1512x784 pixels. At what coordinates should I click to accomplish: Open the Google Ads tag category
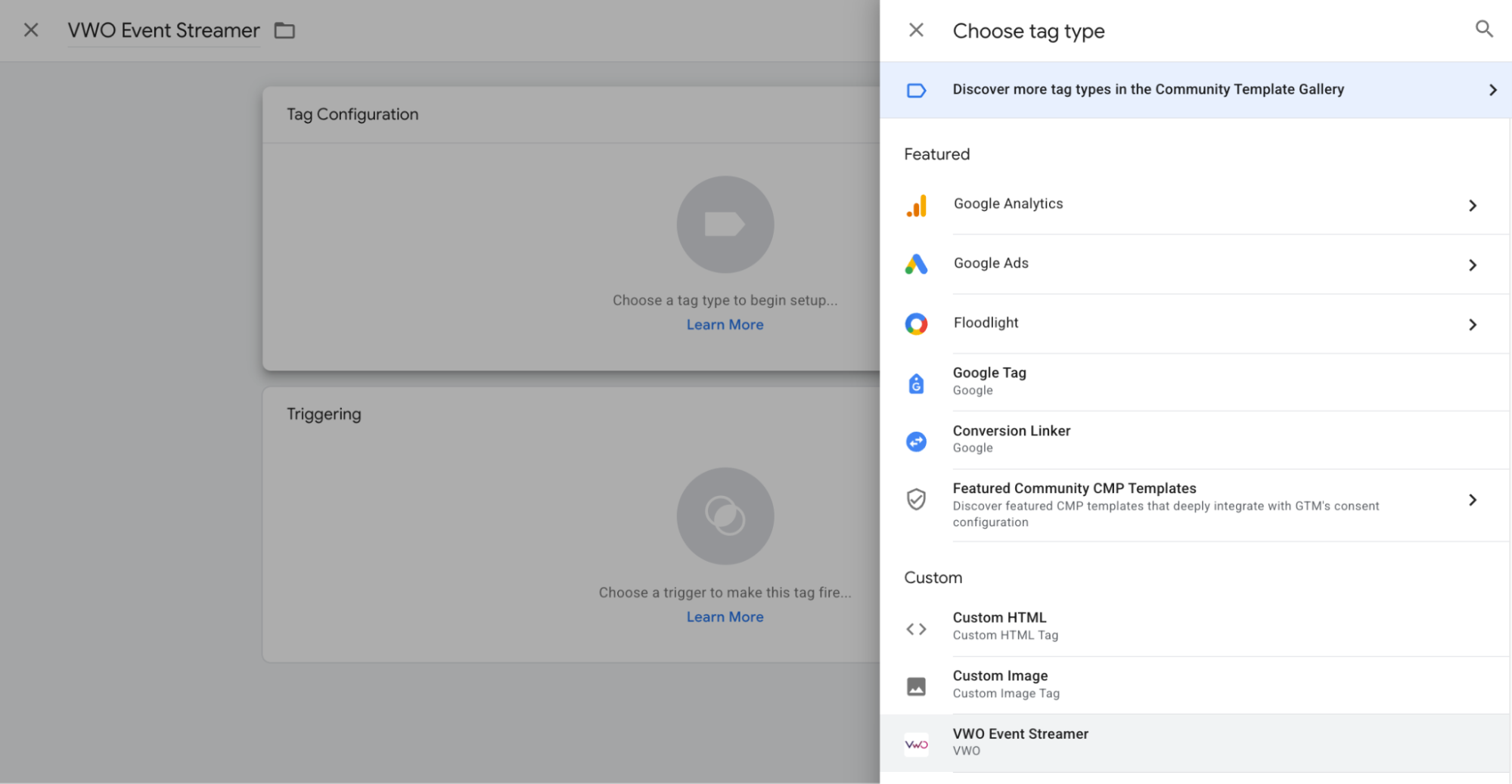tap(1195, 264)
